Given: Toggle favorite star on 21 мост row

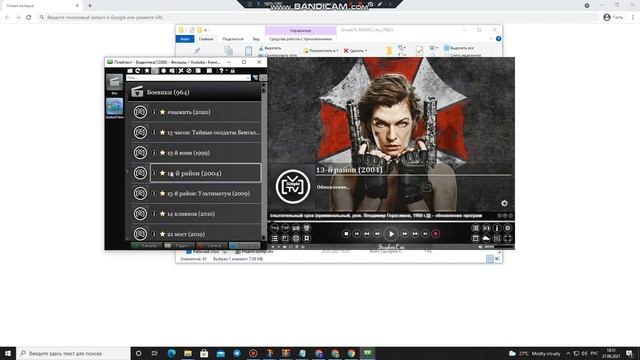Looking at the screenshot, I should pyautogui.click(x=162, y=234).
